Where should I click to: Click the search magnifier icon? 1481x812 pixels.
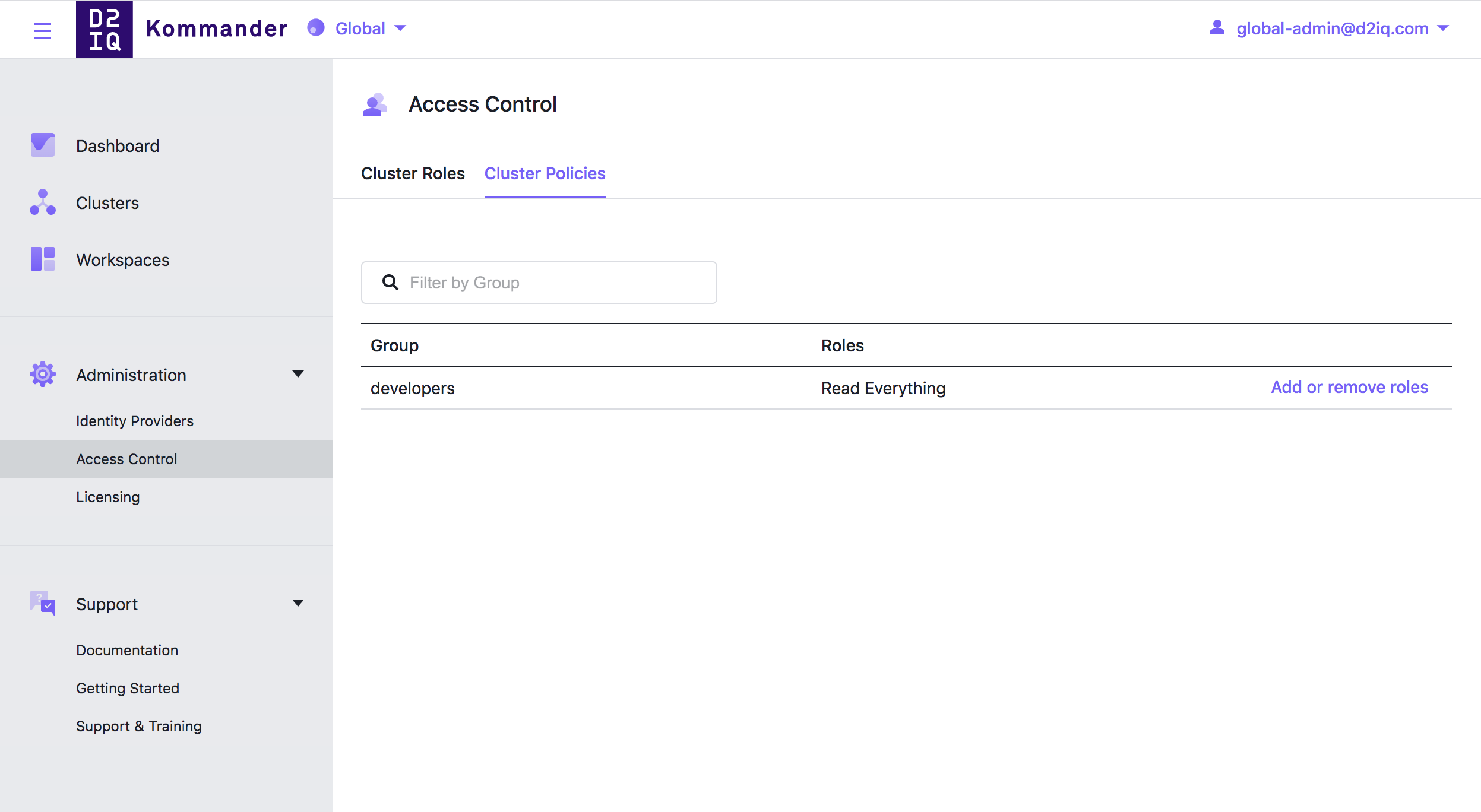[390, 283]
